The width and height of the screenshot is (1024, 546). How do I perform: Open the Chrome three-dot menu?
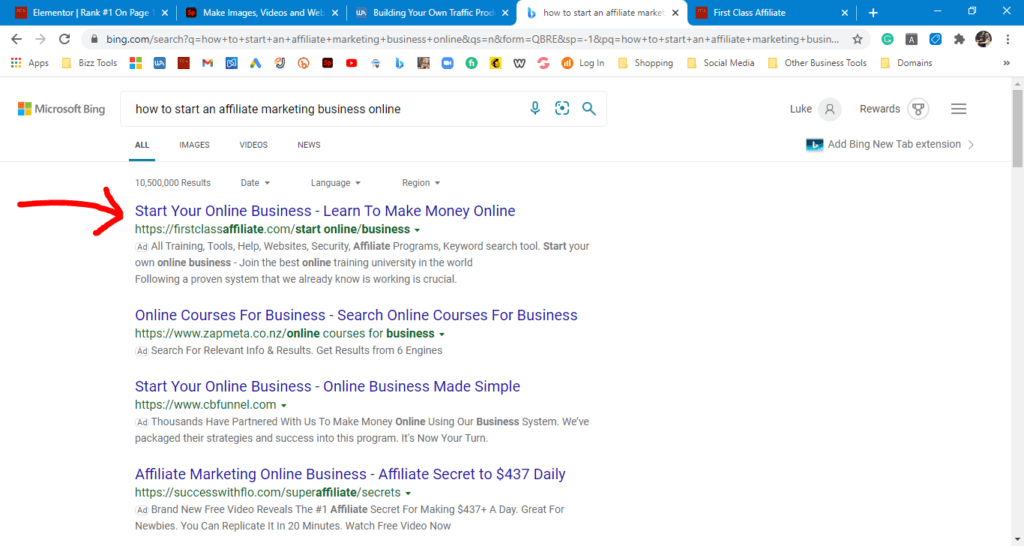(1008, 39)
